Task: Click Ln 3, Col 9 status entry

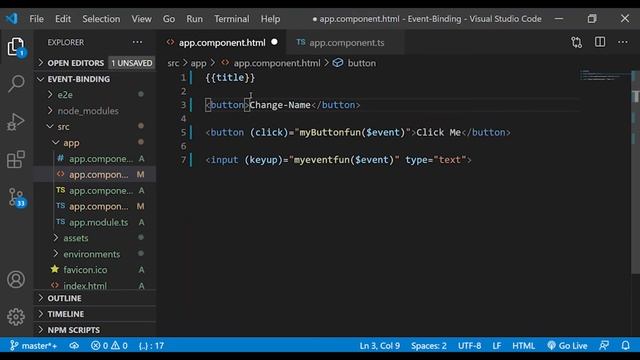Action: [380, 346]
